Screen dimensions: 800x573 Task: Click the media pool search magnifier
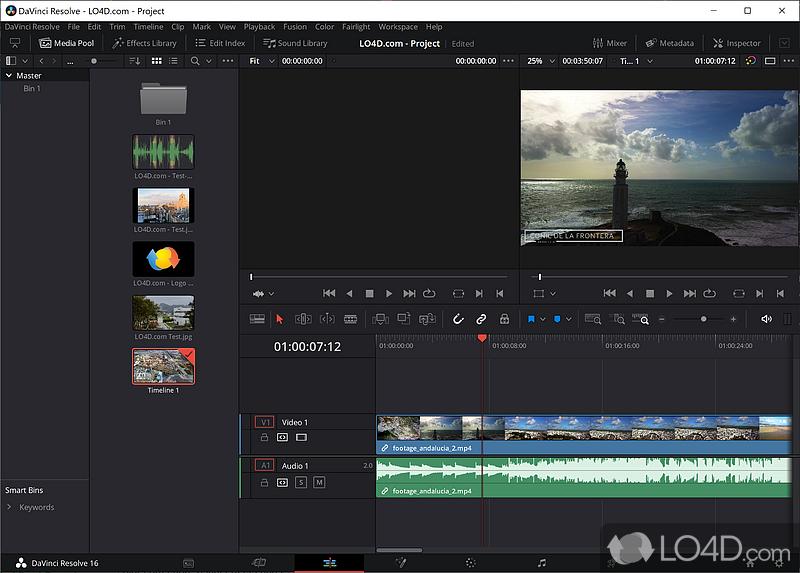tap(195, 61)
